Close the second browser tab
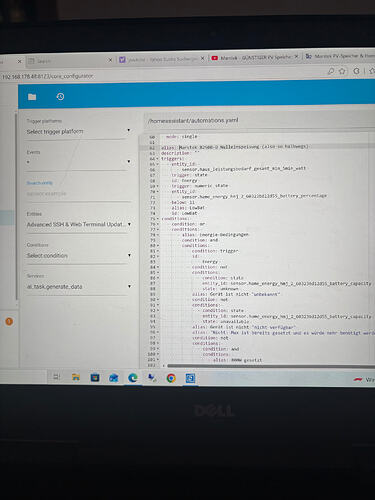Image resolution: width=375 pixels, height=500 pixels. [110, 60]
